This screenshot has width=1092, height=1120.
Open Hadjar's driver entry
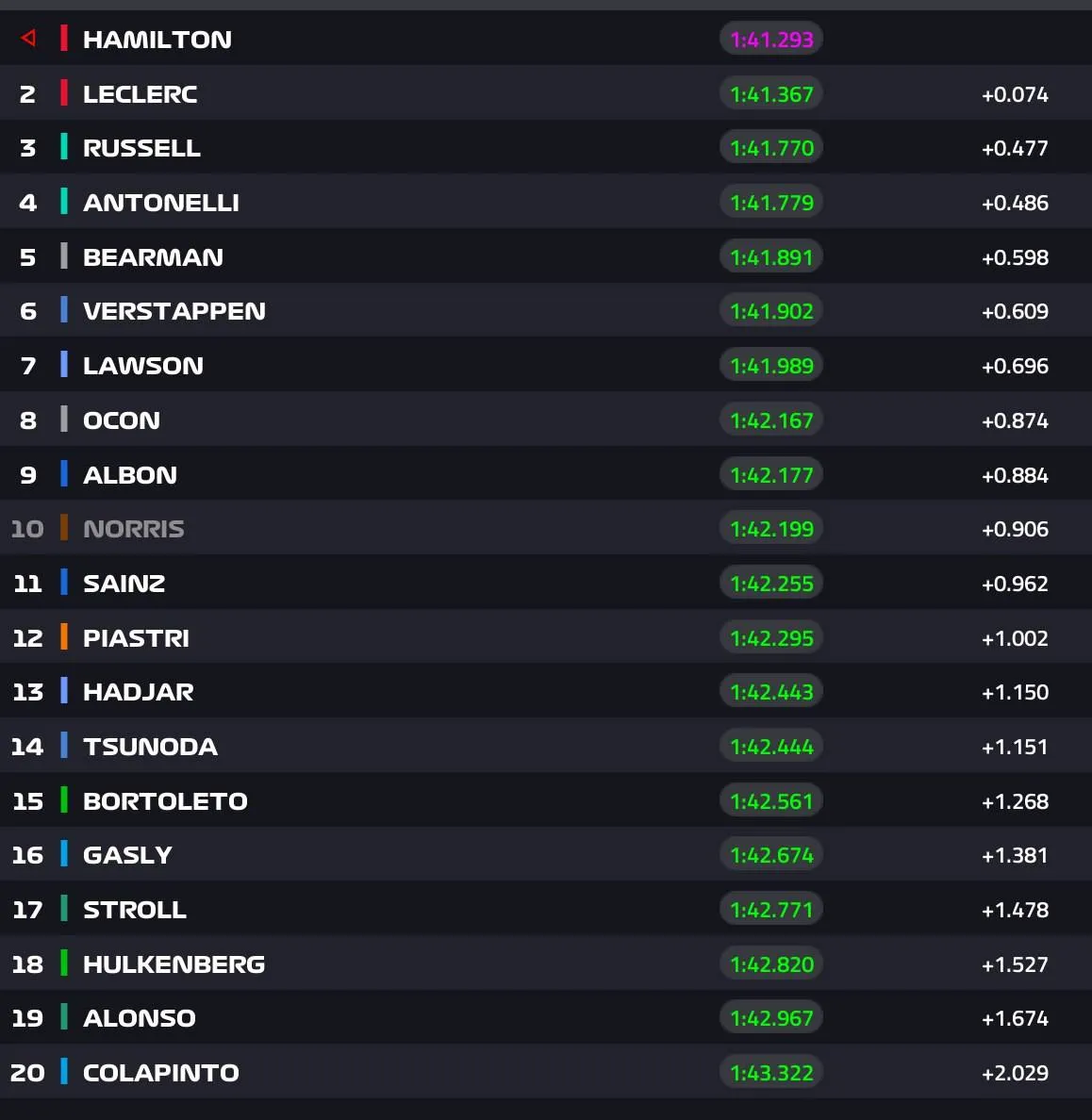click(x=546, y=691)
